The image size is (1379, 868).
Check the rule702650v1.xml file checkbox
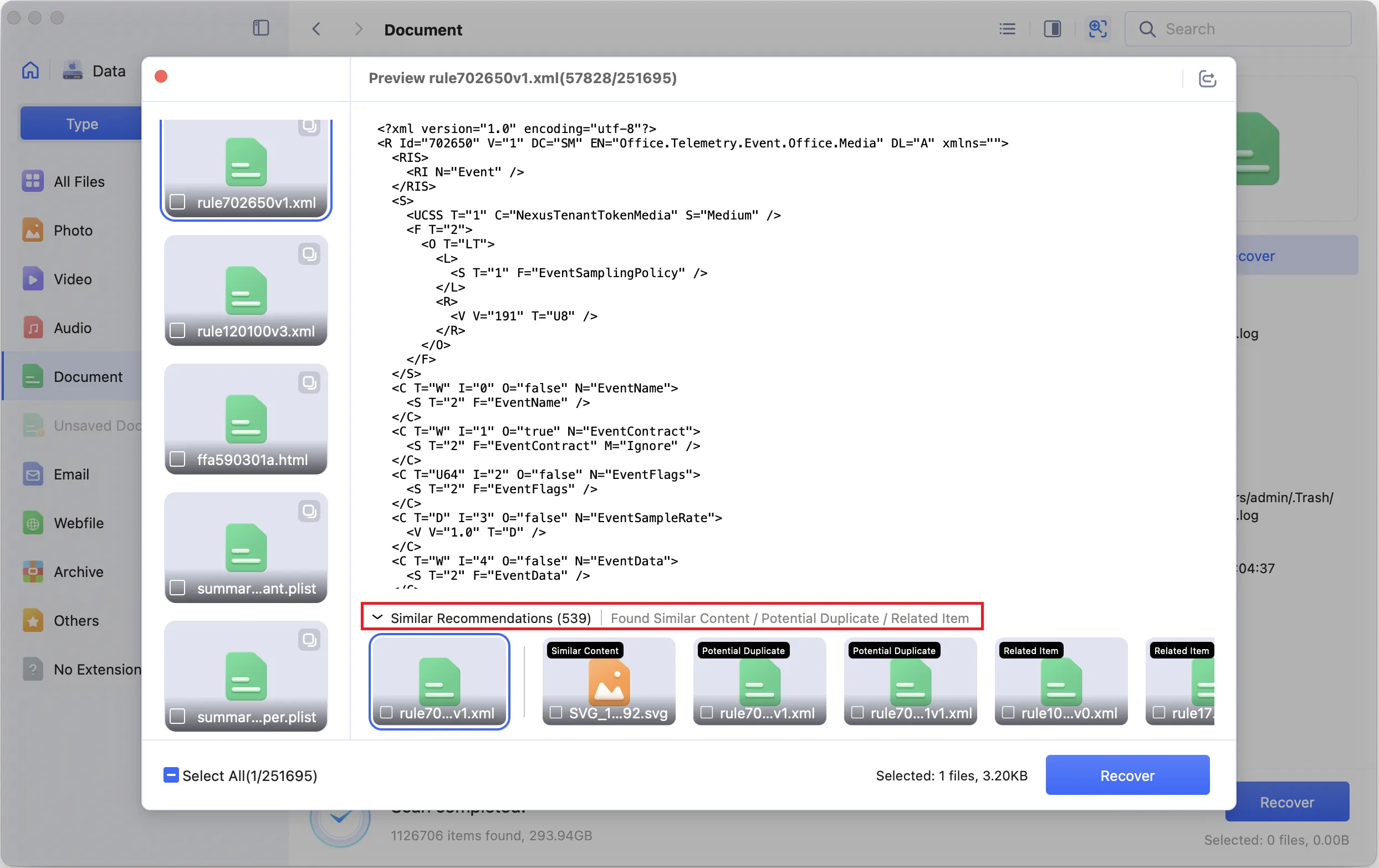(178, 202)
